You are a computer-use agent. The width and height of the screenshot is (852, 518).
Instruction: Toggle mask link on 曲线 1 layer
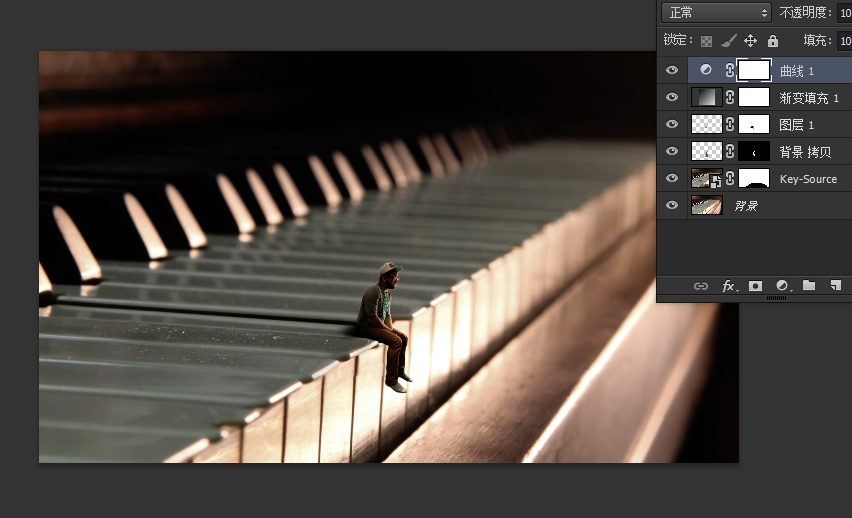730,70
